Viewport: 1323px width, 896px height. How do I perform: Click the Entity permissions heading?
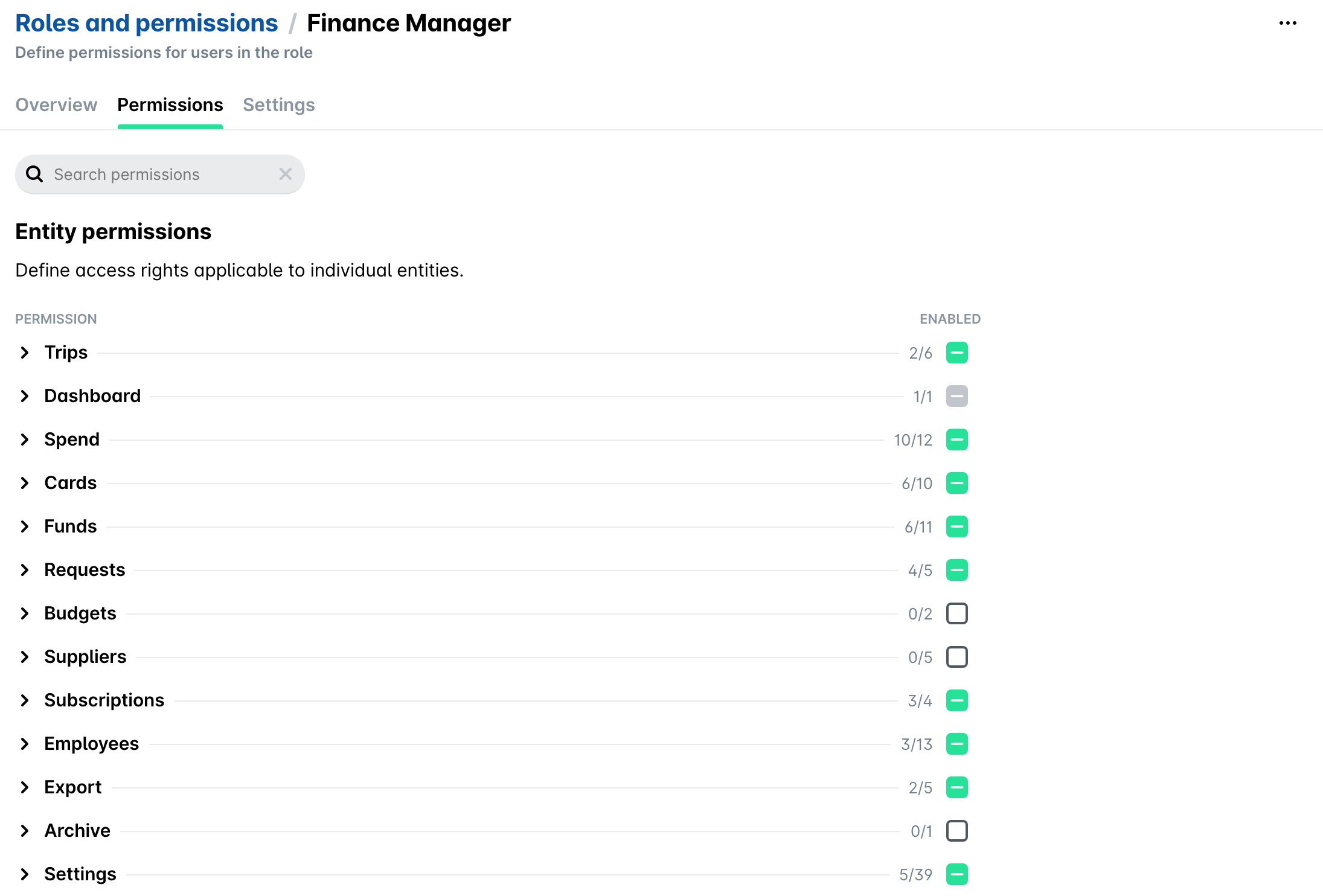coord(114,232)
